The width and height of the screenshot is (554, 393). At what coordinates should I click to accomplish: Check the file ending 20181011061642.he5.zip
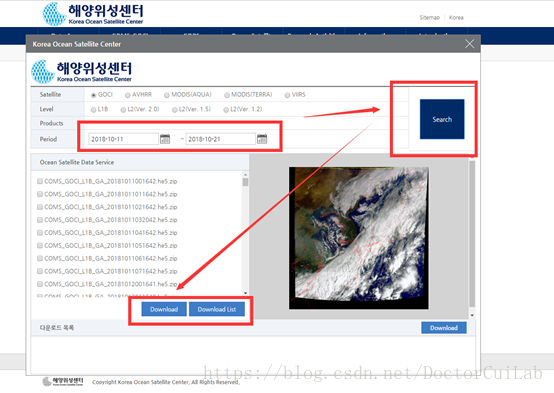click(x=40, y=258)
